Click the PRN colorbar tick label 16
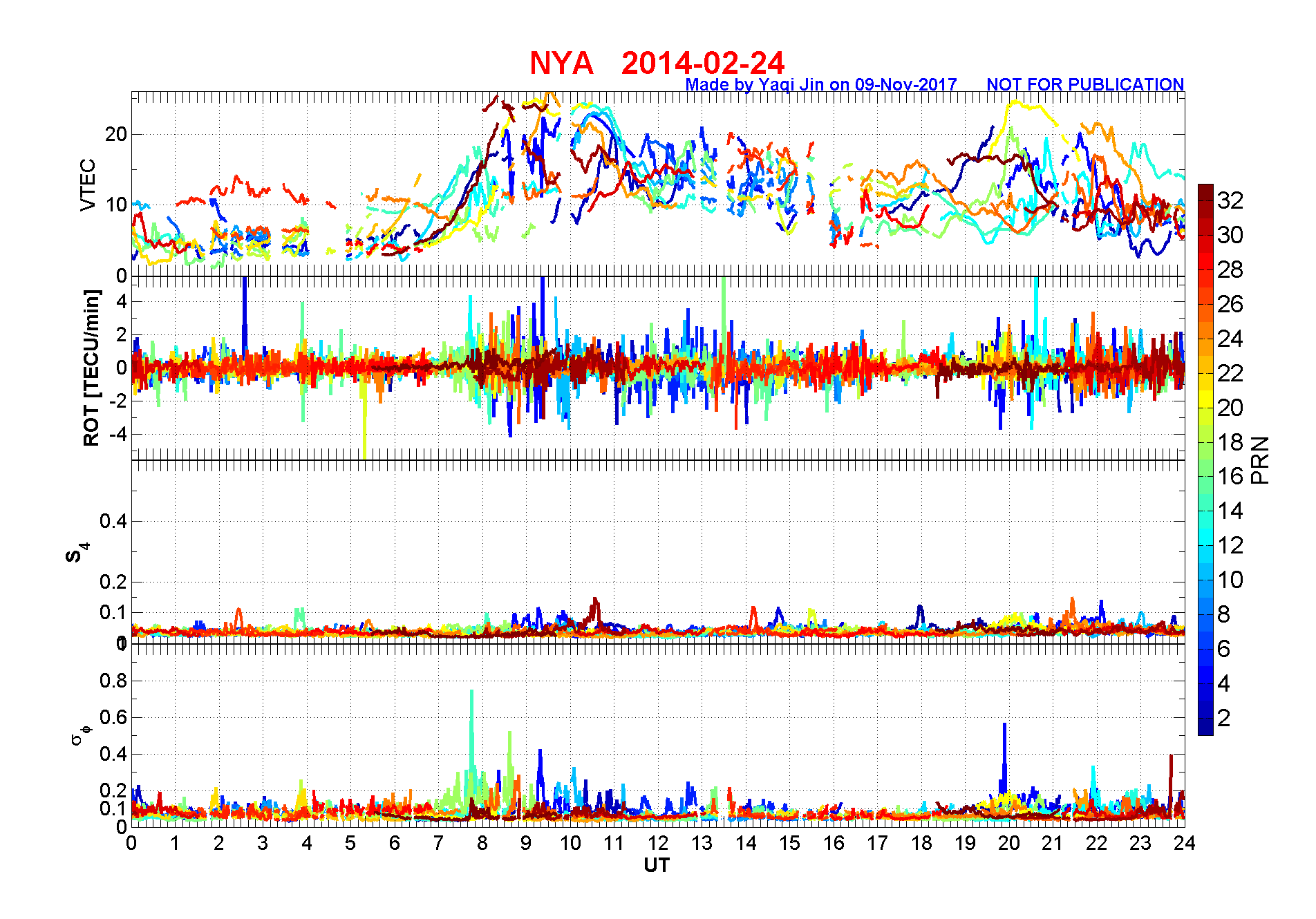 [1230, 476]
